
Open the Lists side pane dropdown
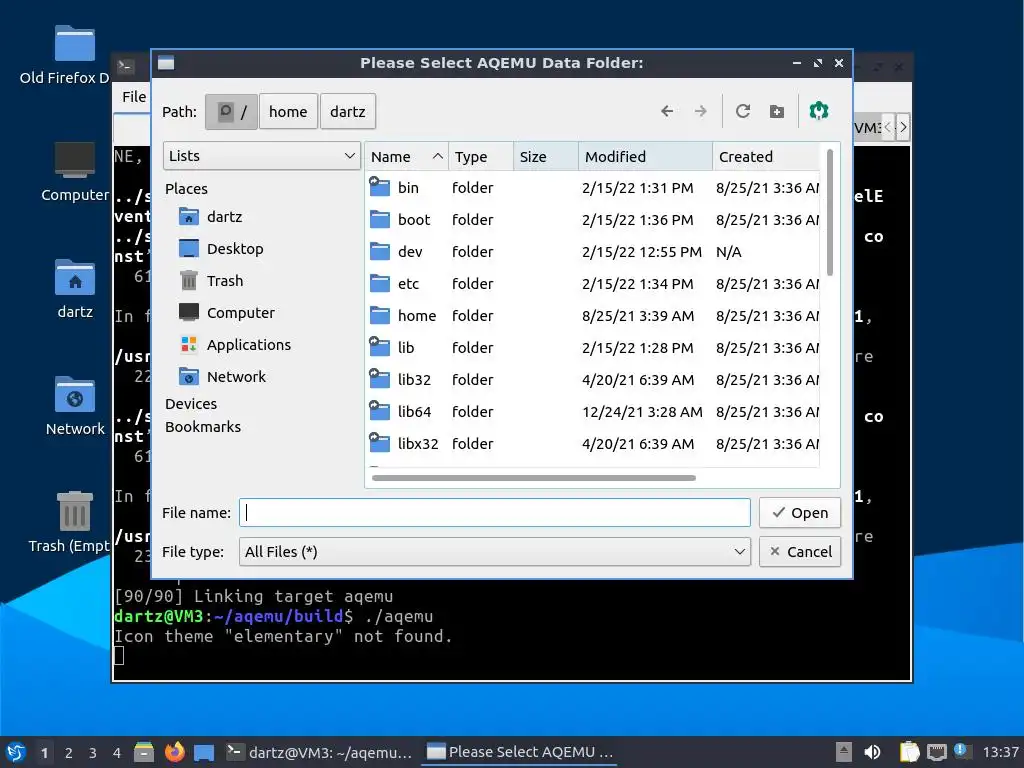pos(261,156)
